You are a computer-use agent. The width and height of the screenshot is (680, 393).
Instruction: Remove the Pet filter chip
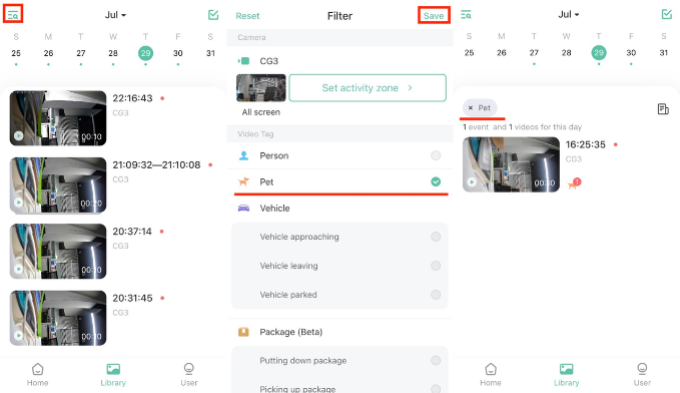[471, 108]
